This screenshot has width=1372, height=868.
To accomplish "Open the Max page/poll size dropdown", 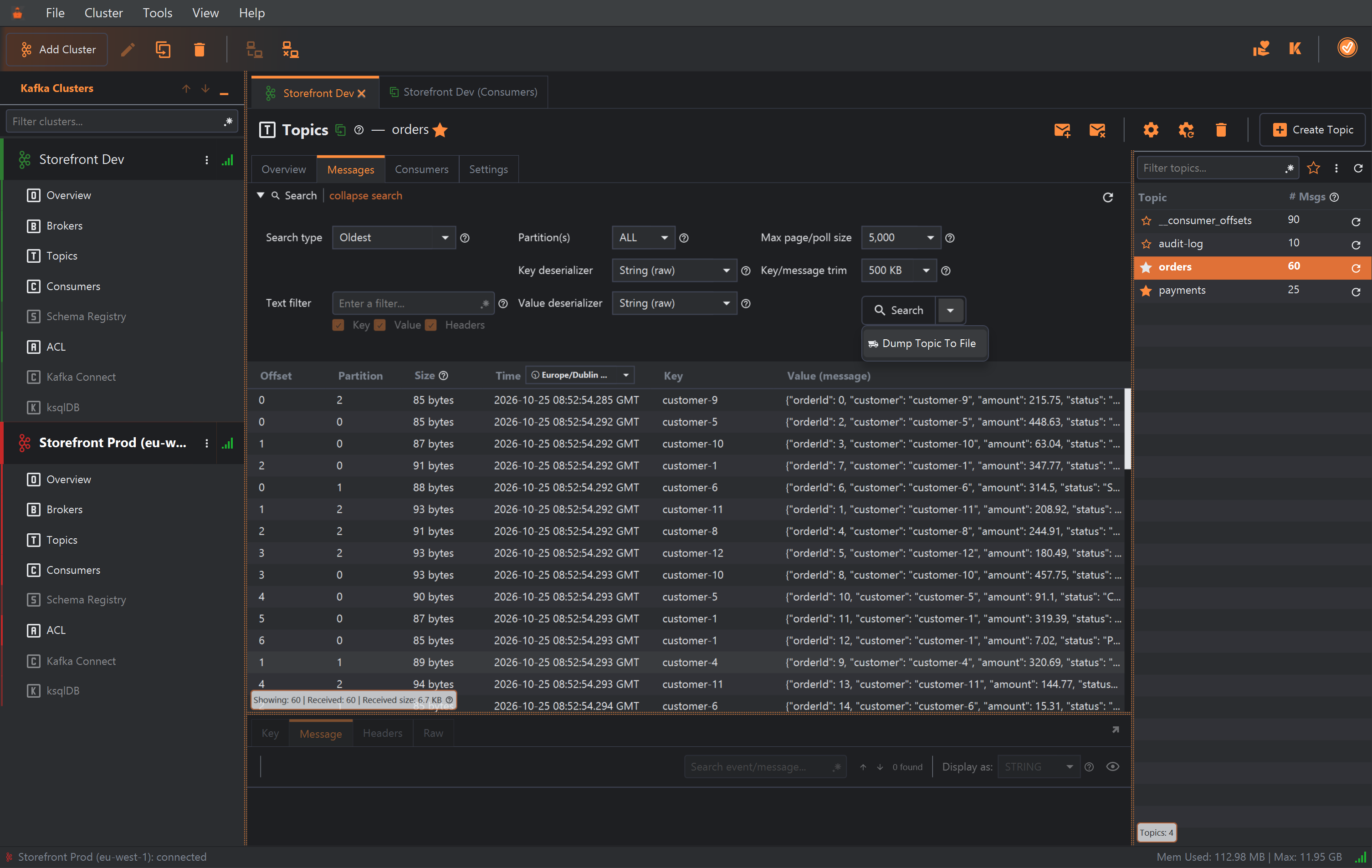I will pos(901,238).
